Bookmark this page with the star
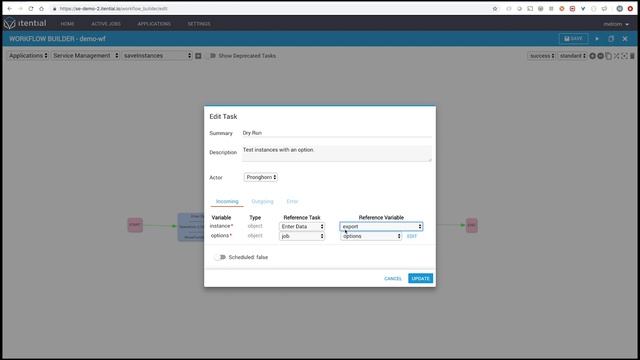The image size is (640, 360). (x=495, y=8)
